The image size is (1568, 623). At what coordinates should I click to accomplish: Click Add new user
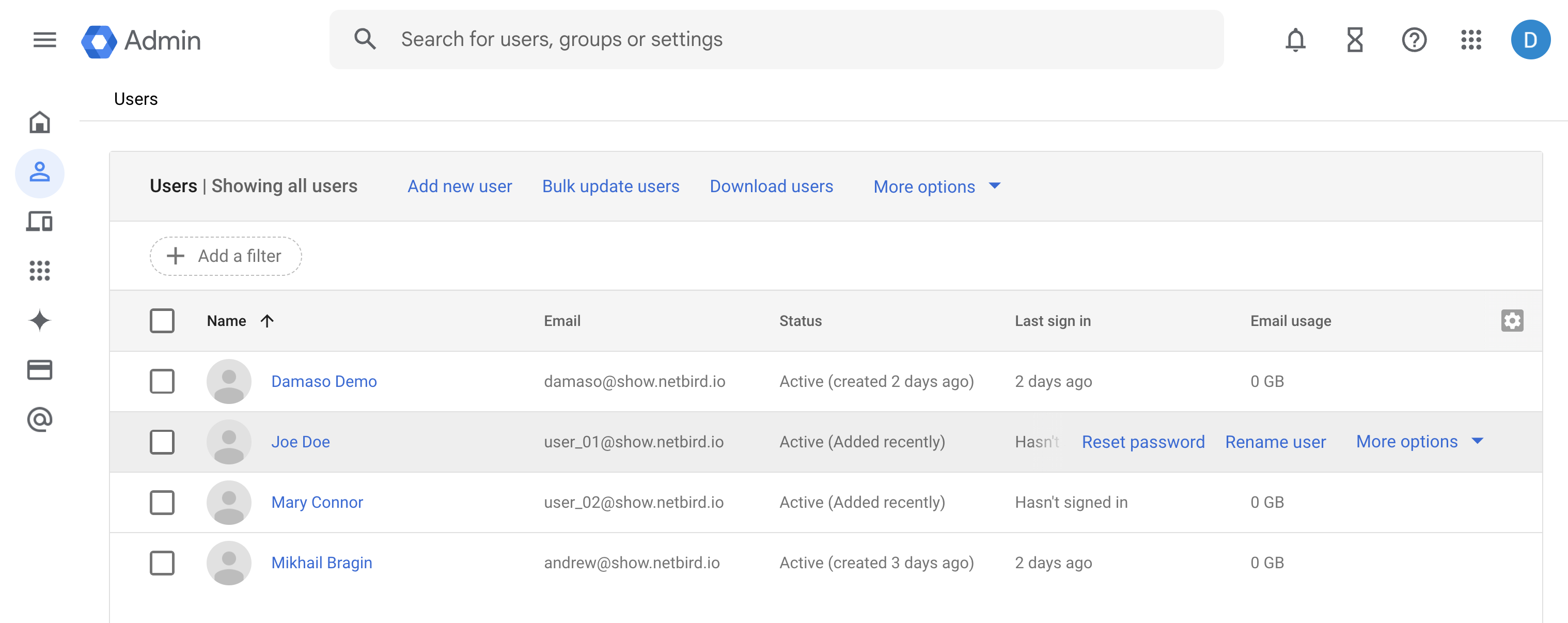click(x=459, y=186)
